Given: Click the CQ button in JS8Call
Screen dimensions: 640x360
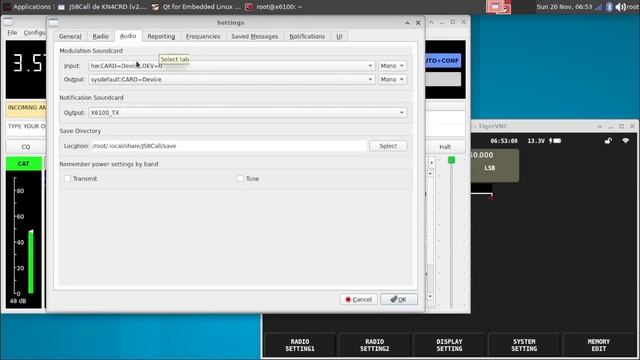Looking at the screenshot, I should tap(26, 147).
